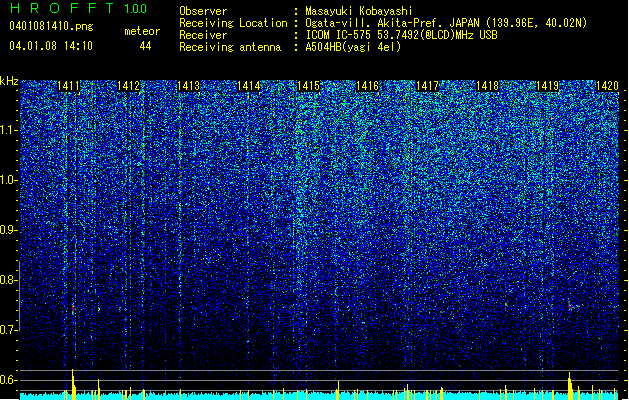Click the tall yellow peak near 1419

click(x=570, y=386)
